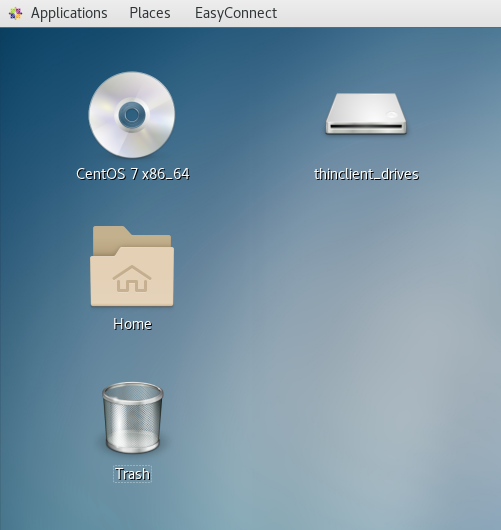501x530 pixels.
Task: Select the Home folder icon
Action: [132, 266]
